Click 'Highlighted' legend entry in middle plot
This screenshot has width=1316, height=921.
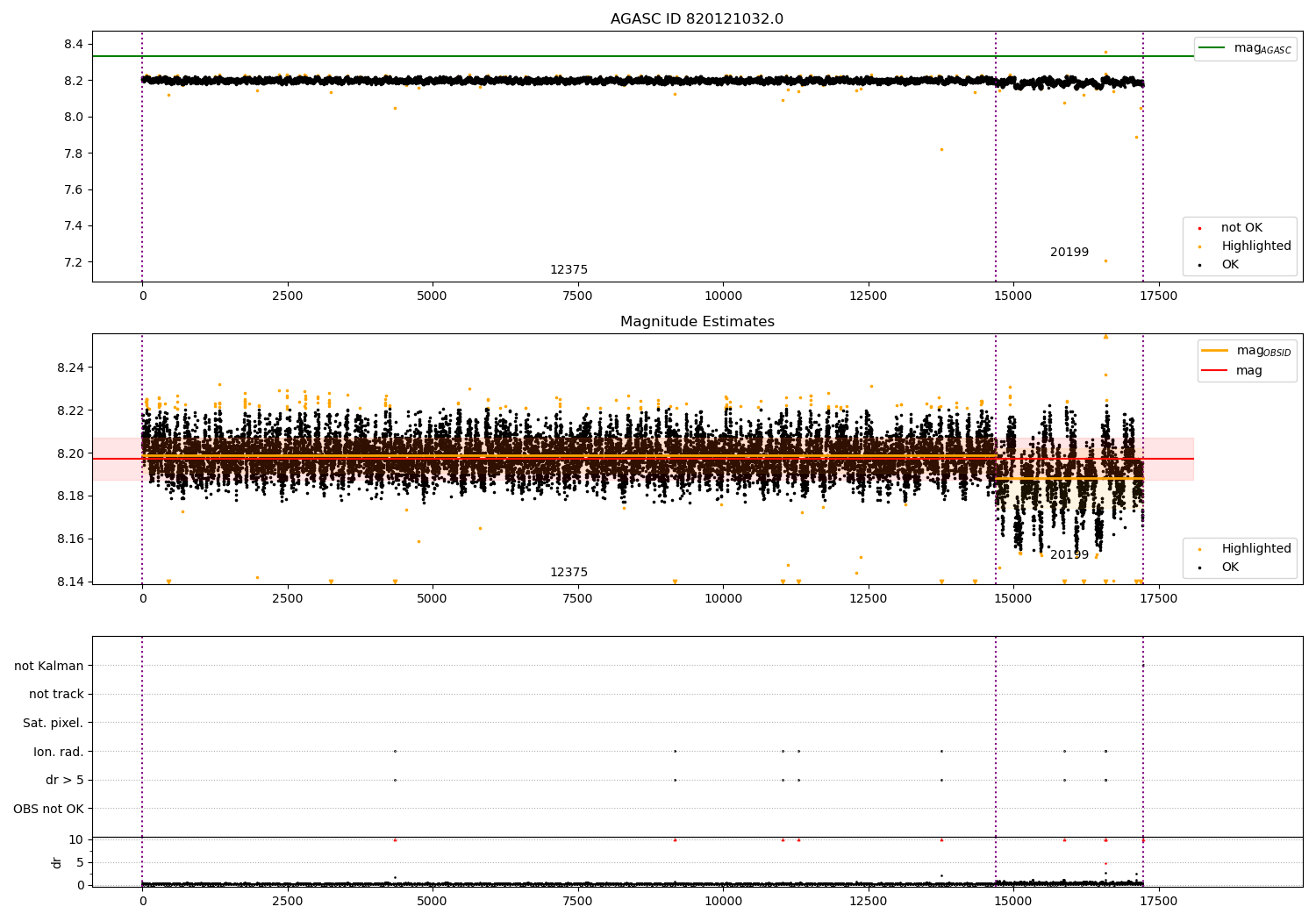[1255, 549]
